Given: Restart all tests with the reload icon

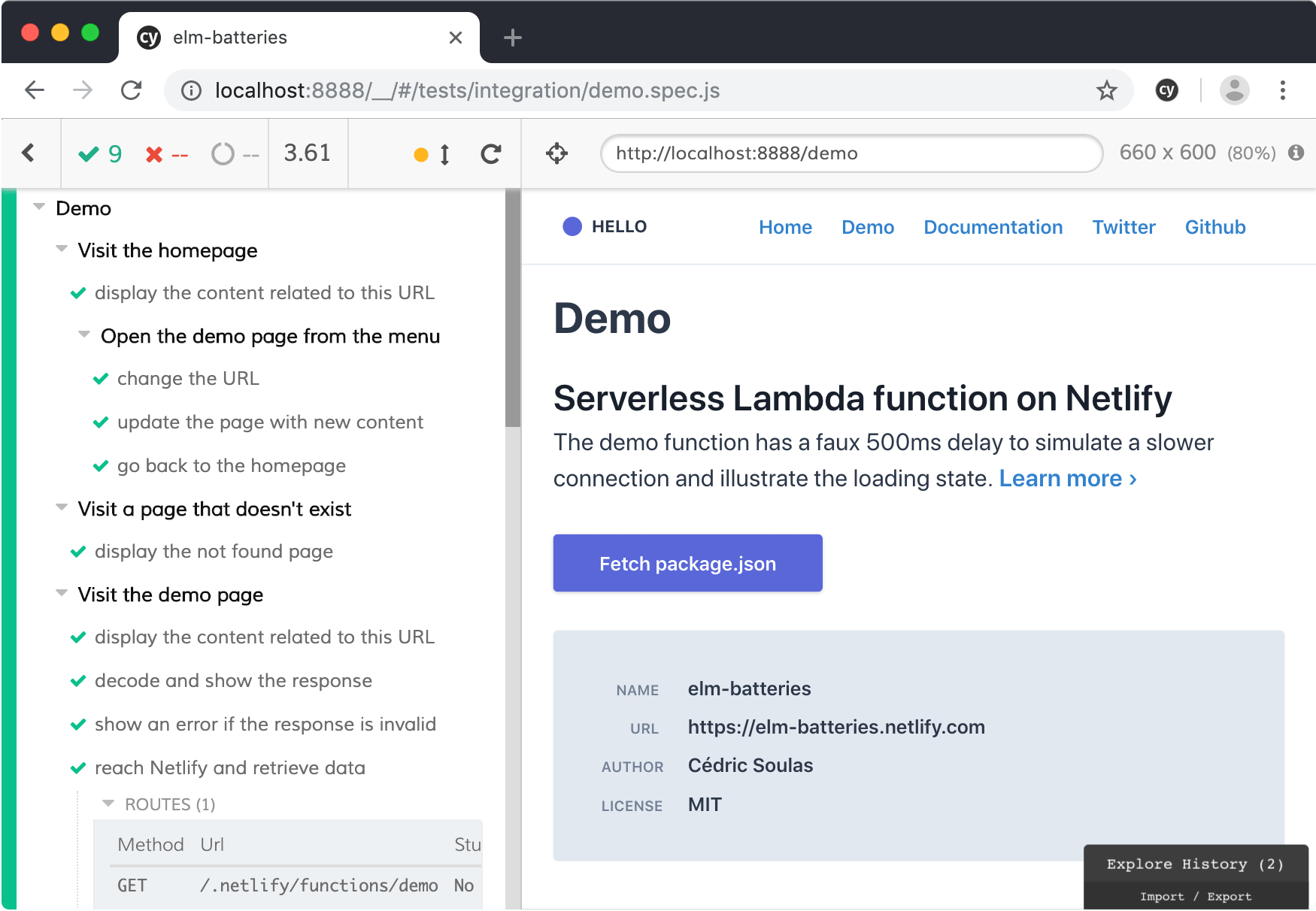Looking at the screenshot, I should tap(490, 153).
